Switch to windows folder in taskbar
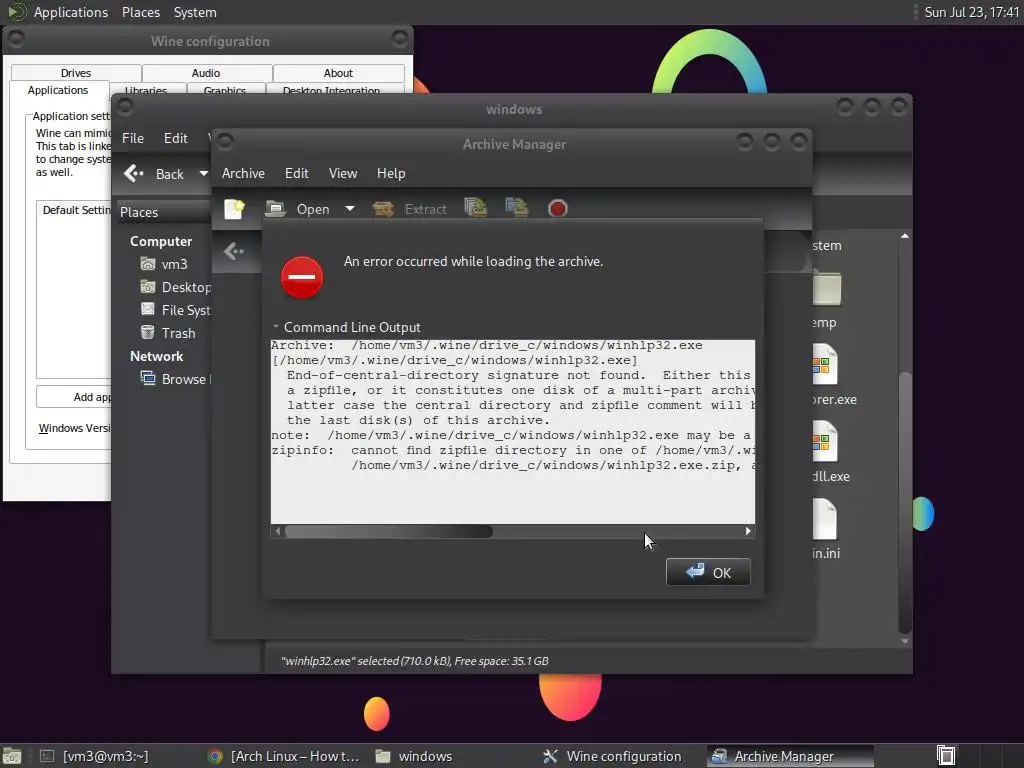 [414, 756]
